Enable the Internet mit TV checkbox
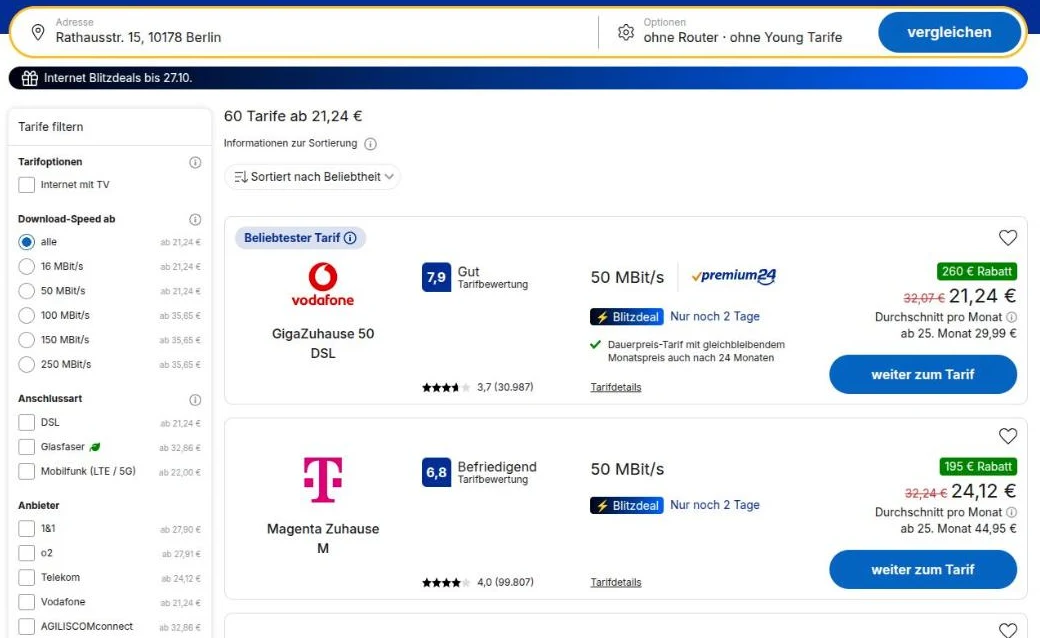Screen dimensions: 1040x638 27,185
